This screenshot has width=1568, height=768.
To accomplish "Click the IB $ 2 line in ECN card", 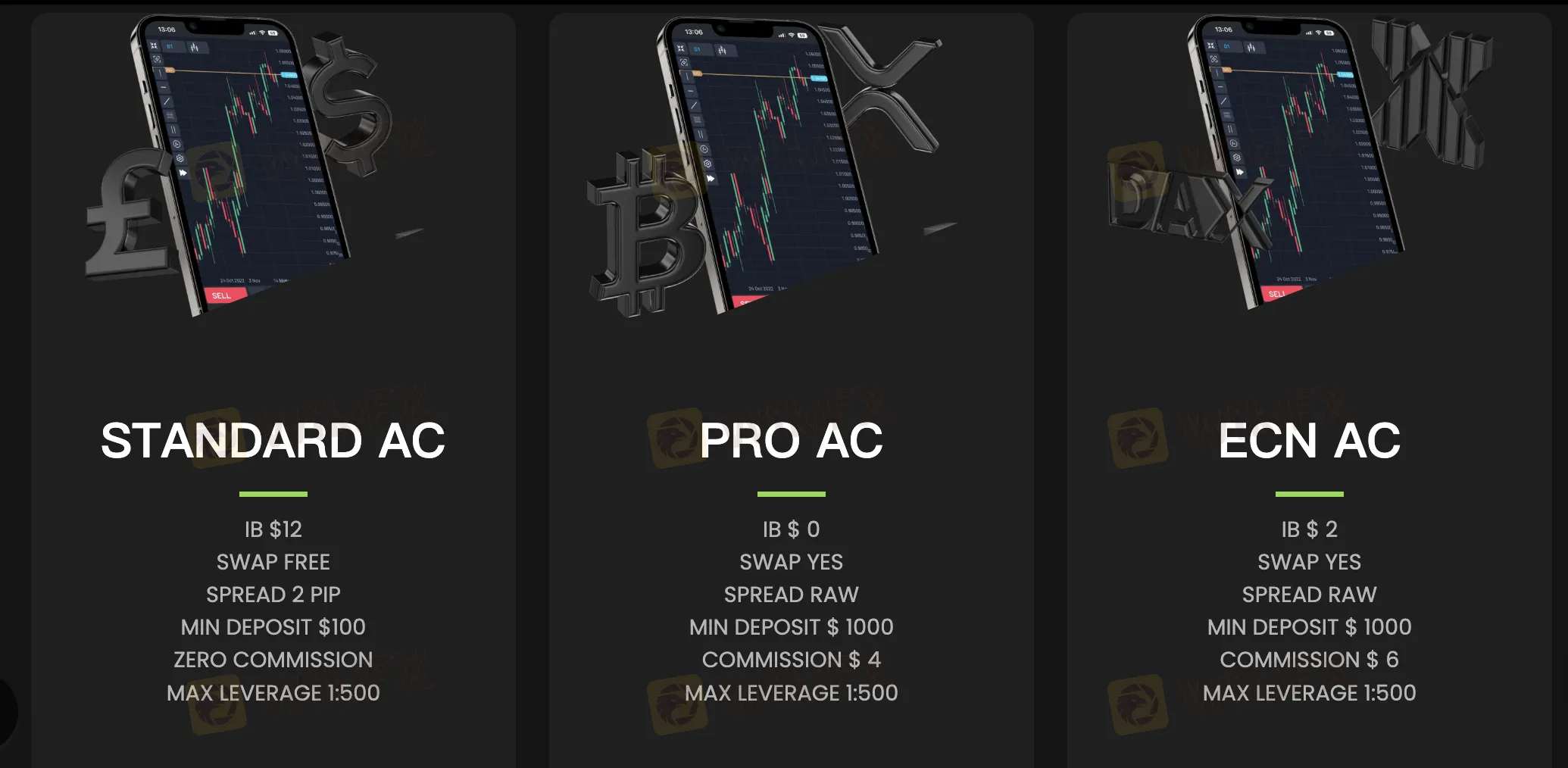I will (x=1310, y=529).
